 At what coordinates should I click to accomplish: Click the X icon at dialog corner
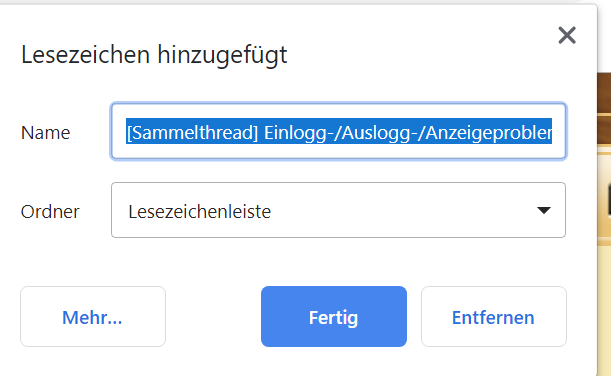567,35
